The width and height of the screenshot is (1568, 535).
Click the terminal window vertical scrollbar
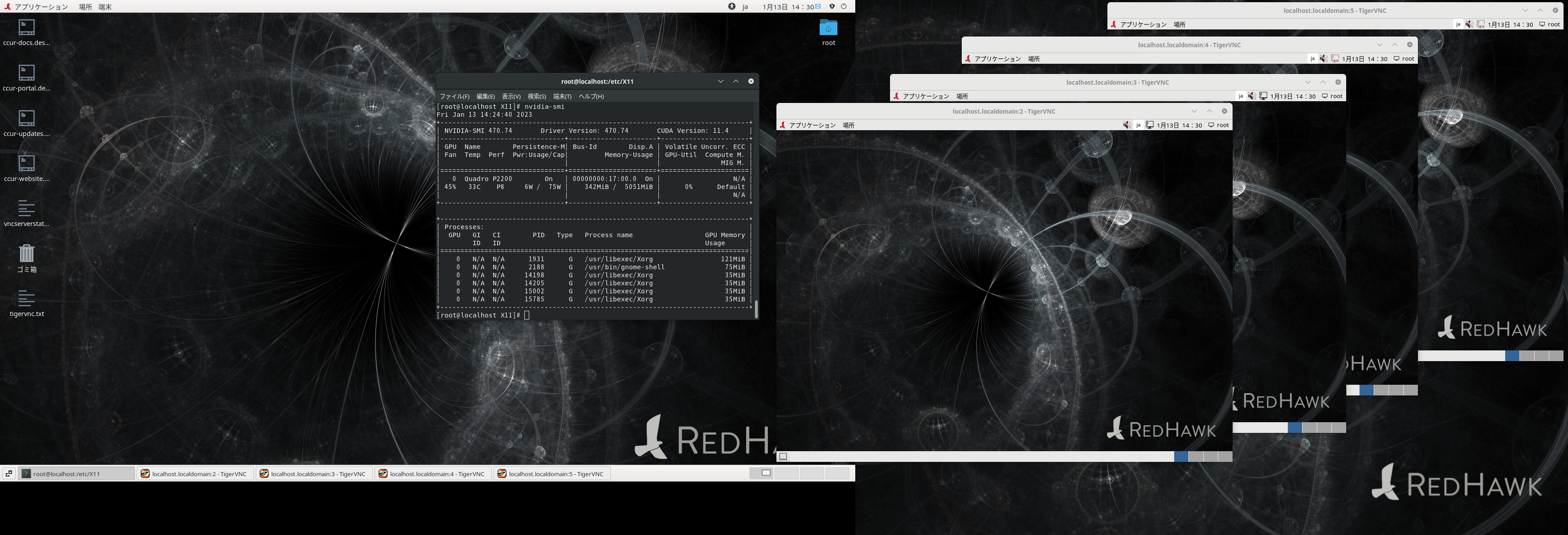756,309
